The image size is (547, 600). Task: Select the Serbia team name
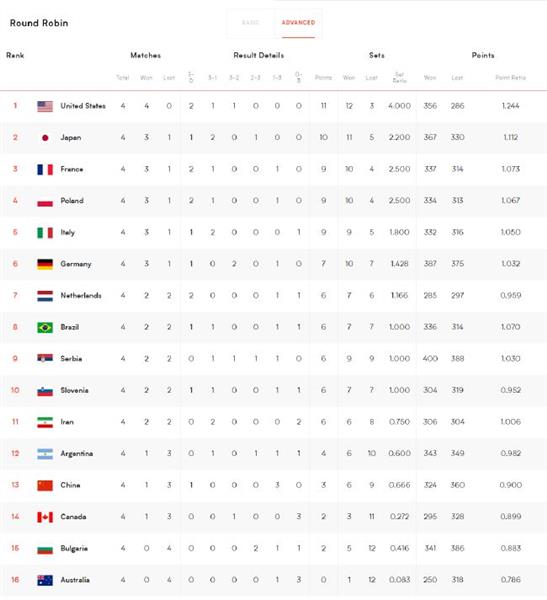71,359
